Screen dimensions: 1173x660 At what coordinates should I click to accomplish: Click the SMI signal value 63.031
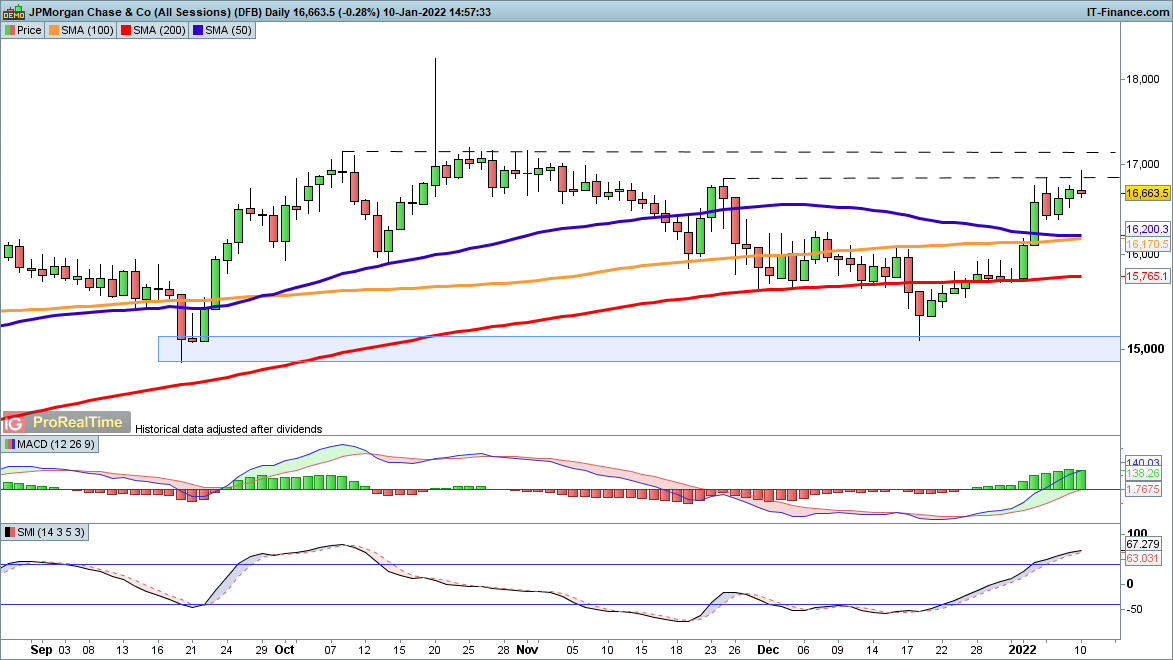coord(1143,558)
